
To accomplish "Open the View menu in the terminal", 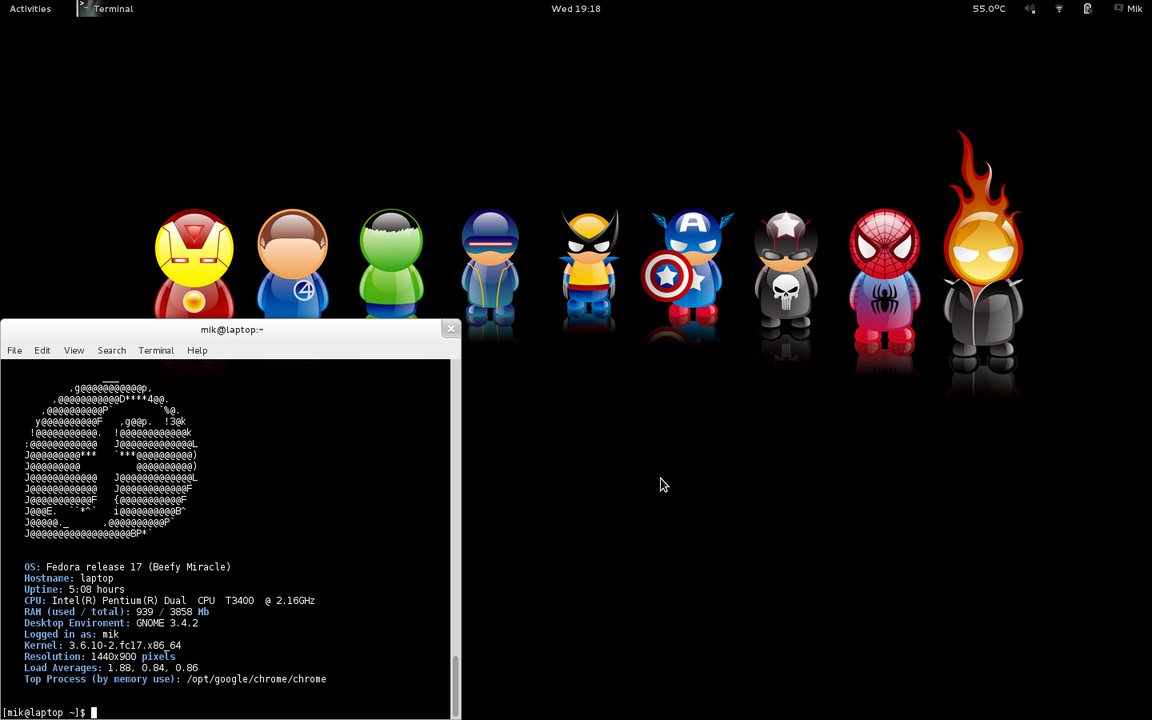I will [x=74, y=350].
